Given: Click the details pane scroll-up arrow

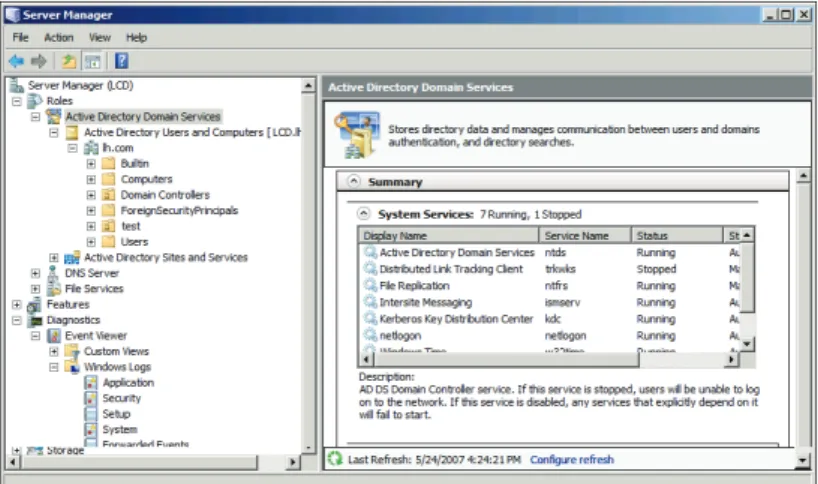Looking at the screenshot, I should [803, 175].
